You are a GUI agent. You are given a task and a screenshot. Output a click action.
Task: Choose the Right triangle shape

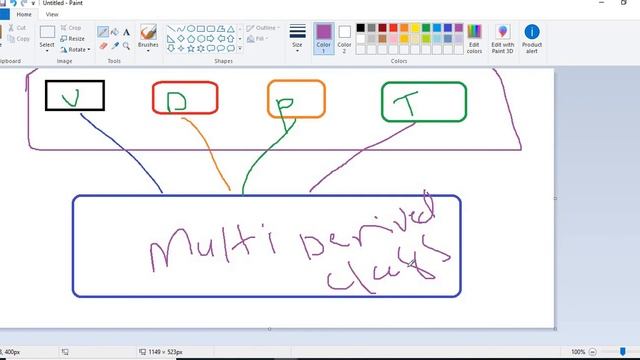(171, 39)
